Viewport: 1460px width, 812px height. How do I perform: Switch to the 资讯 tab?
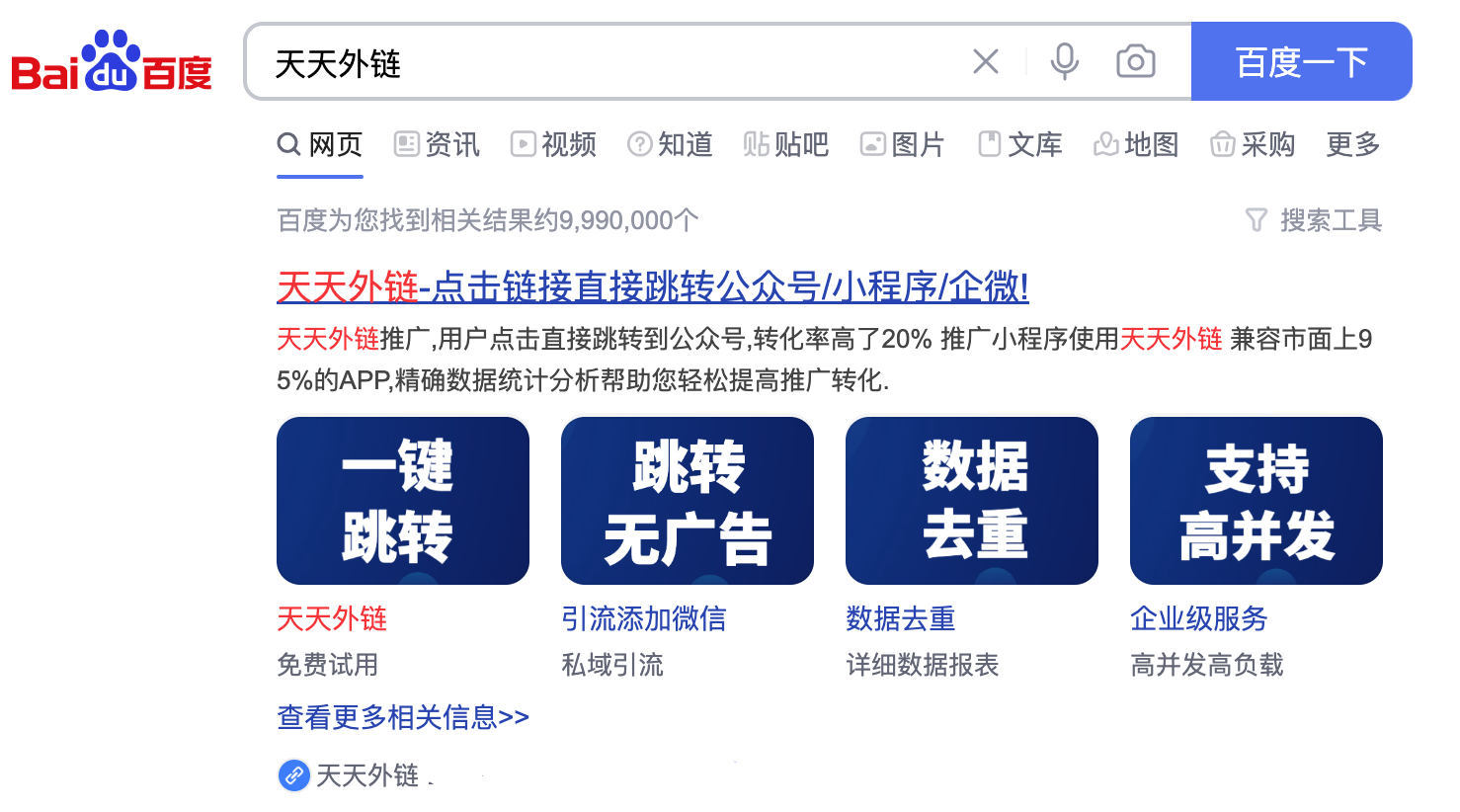[x=437, y=145]
